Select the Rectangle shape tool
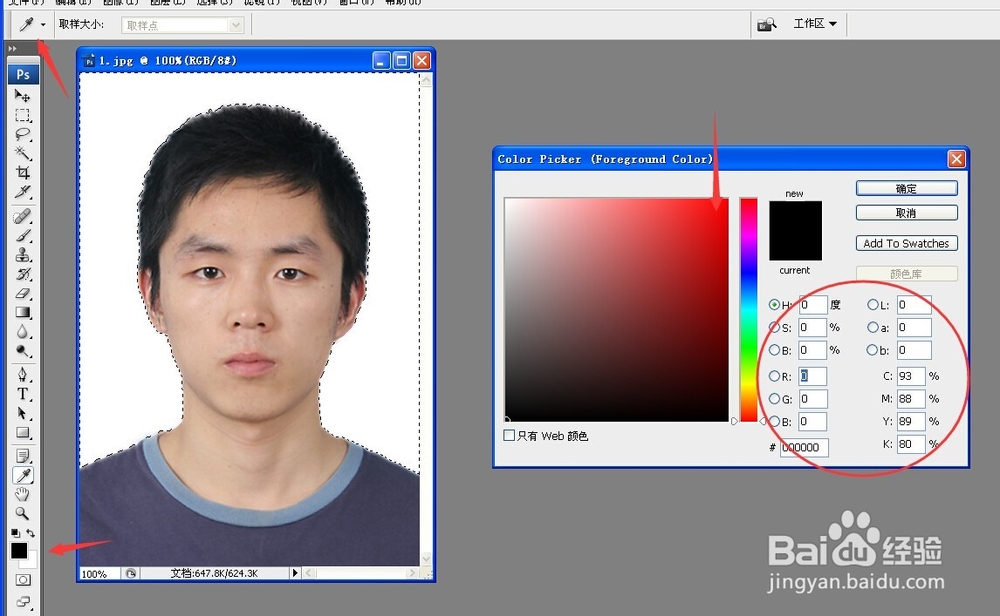The image size is (1000, 616). point(22,433)
